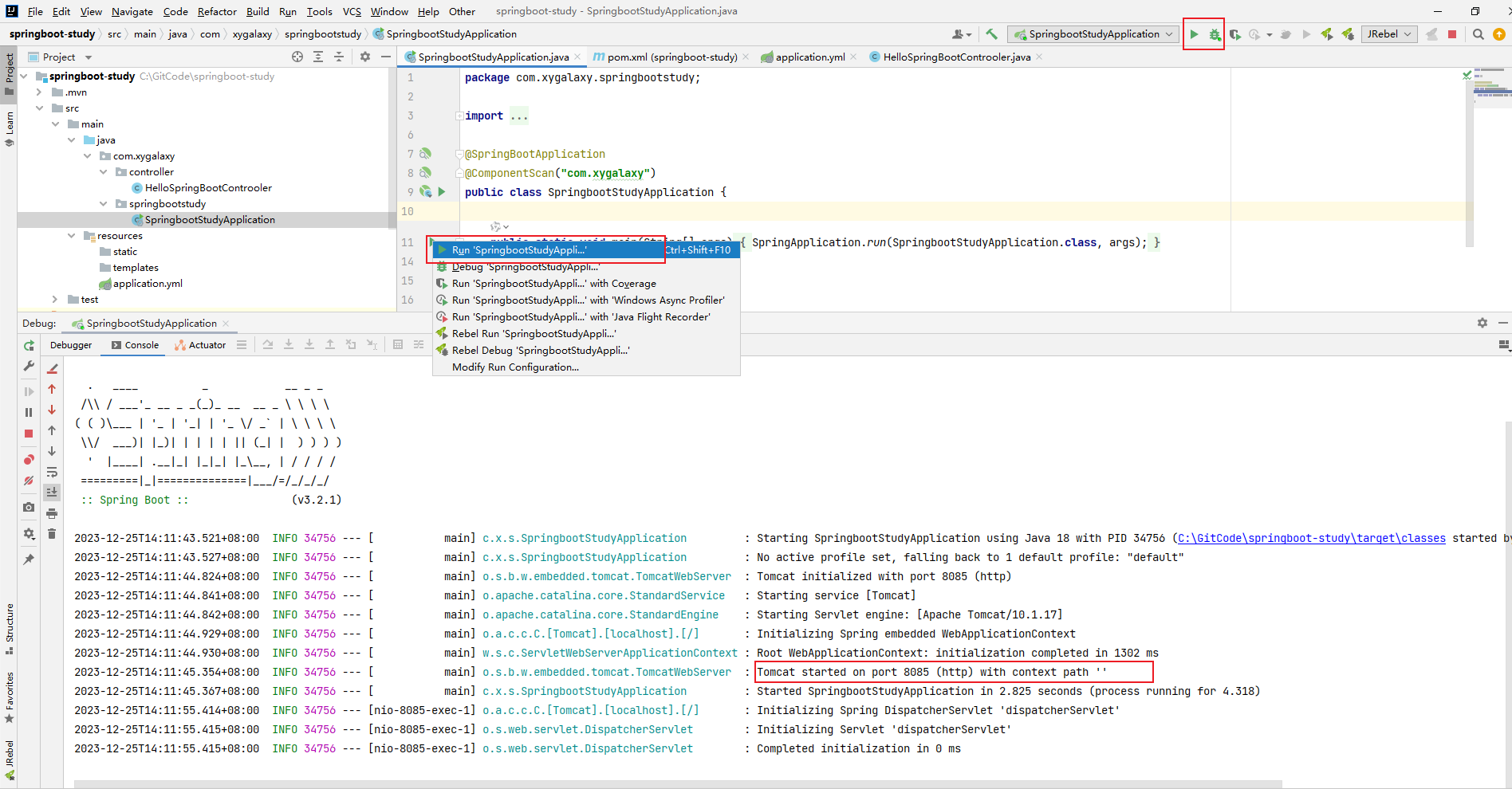Toggle soft-wrap in the console
Screen dimensions: 1512x789
click(x=52, y=472)
